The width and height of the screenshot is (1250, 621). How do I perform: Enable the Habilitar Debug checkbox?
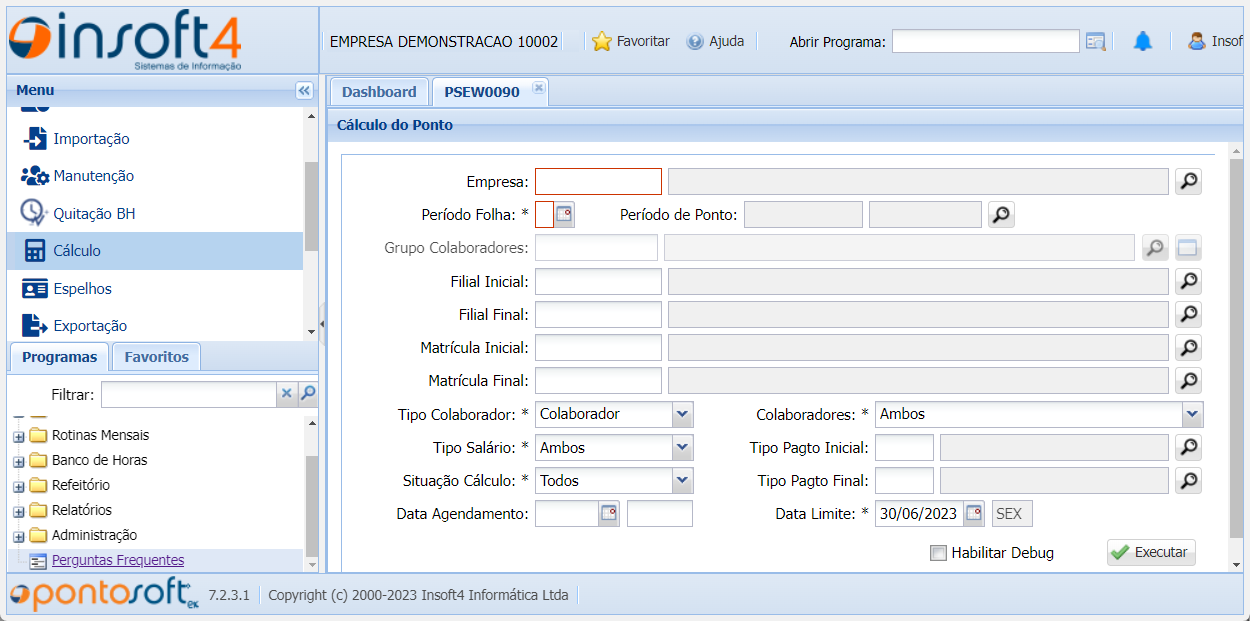[x=938, y=552]
